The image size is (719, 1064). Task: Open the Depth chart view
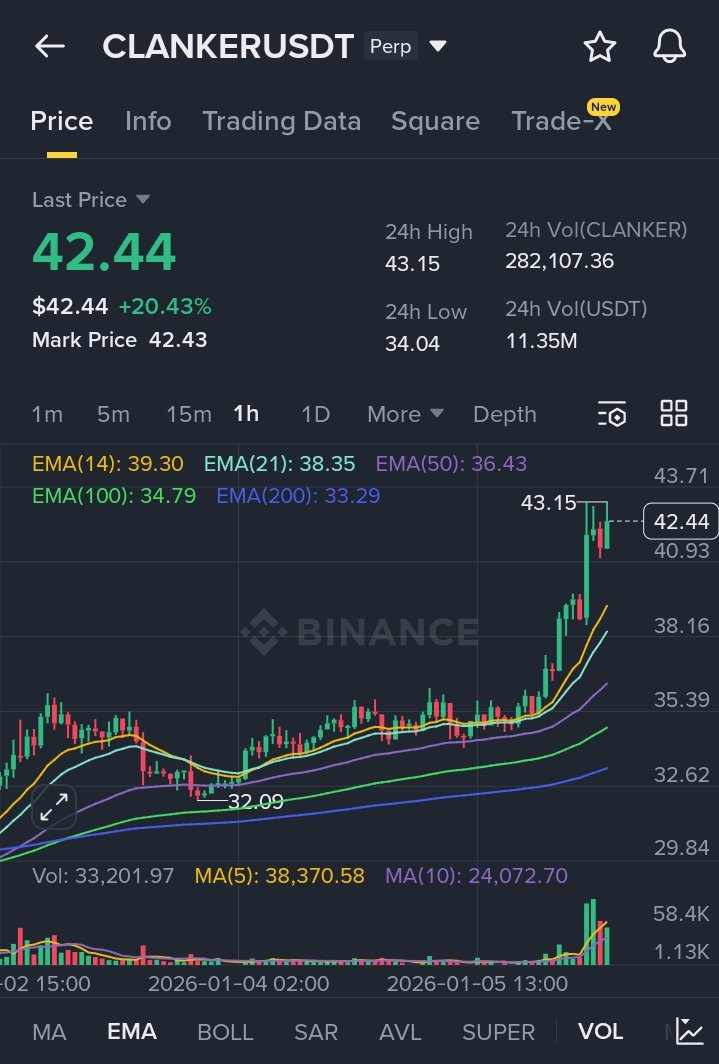coord(505,414)
